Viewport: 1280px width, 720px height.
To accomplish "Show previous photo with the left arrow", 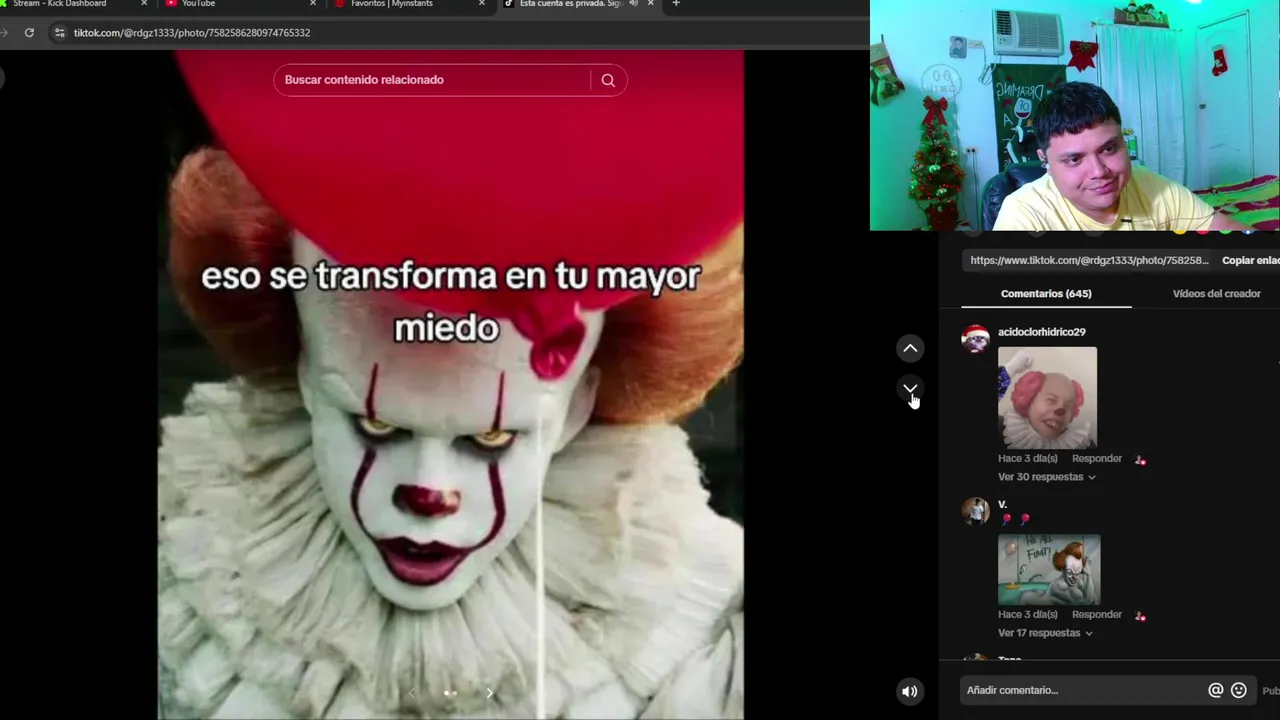I will click(411, 692).
